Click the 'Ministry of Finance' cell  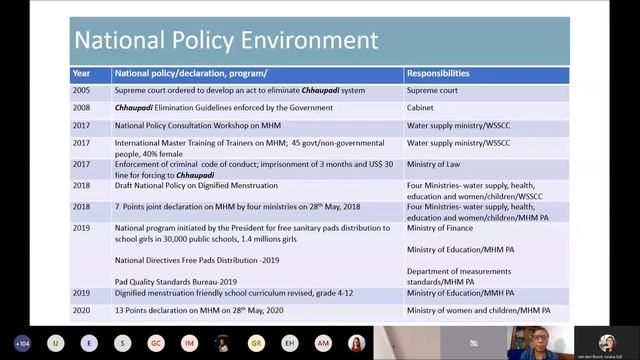(x=440, y=228)
